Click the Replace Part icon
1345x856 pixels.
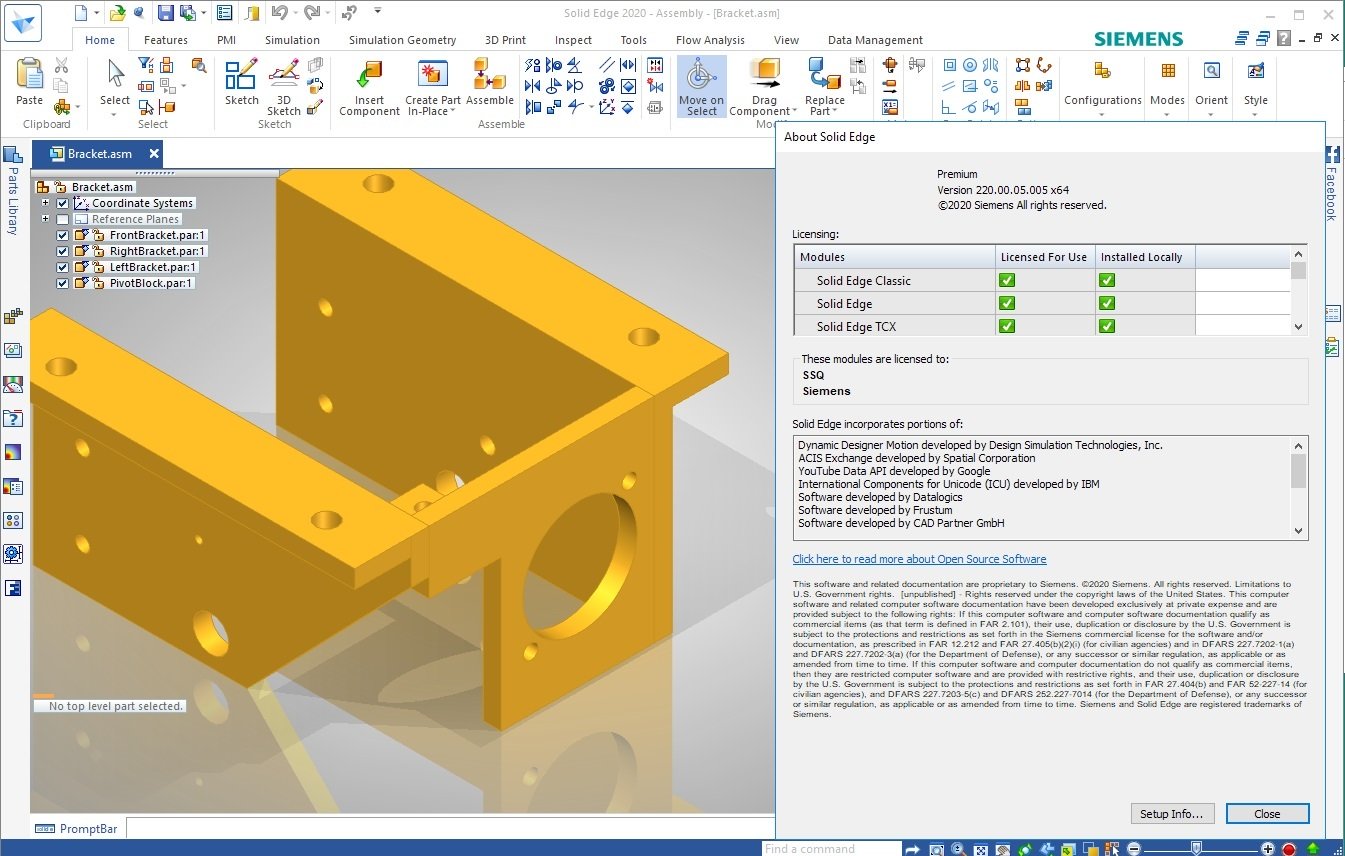pos(824,74)
